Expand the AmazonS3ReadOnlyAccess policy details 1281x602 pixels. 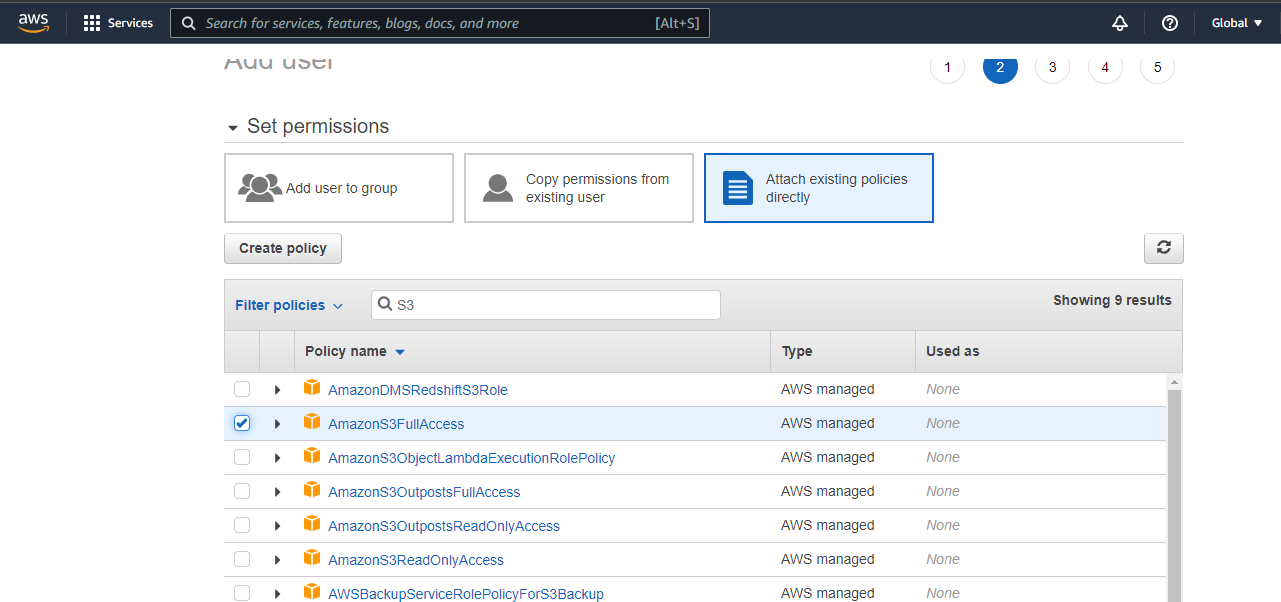pyautogui.click(x=277, y=560)
